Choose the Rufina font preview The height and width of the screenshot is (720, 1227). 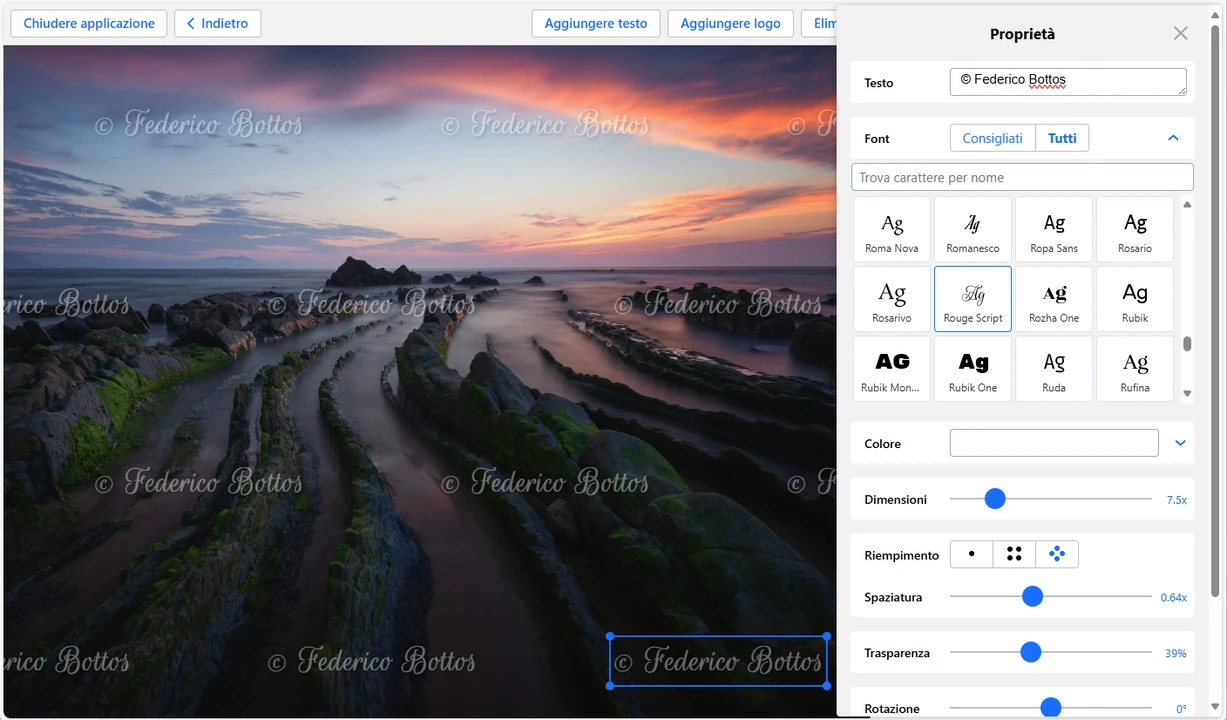click(x=1135, y=369)
